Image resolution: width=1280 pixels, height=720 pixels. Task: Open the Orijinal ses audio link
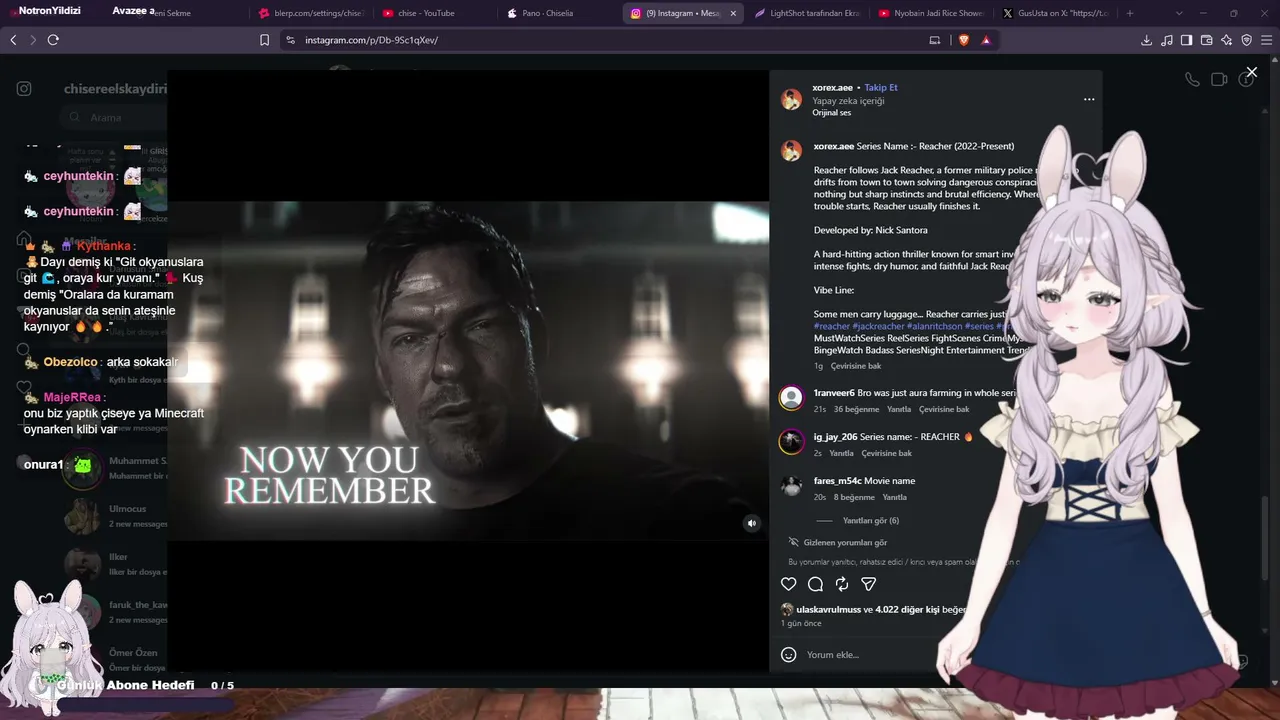pos(831,113)
